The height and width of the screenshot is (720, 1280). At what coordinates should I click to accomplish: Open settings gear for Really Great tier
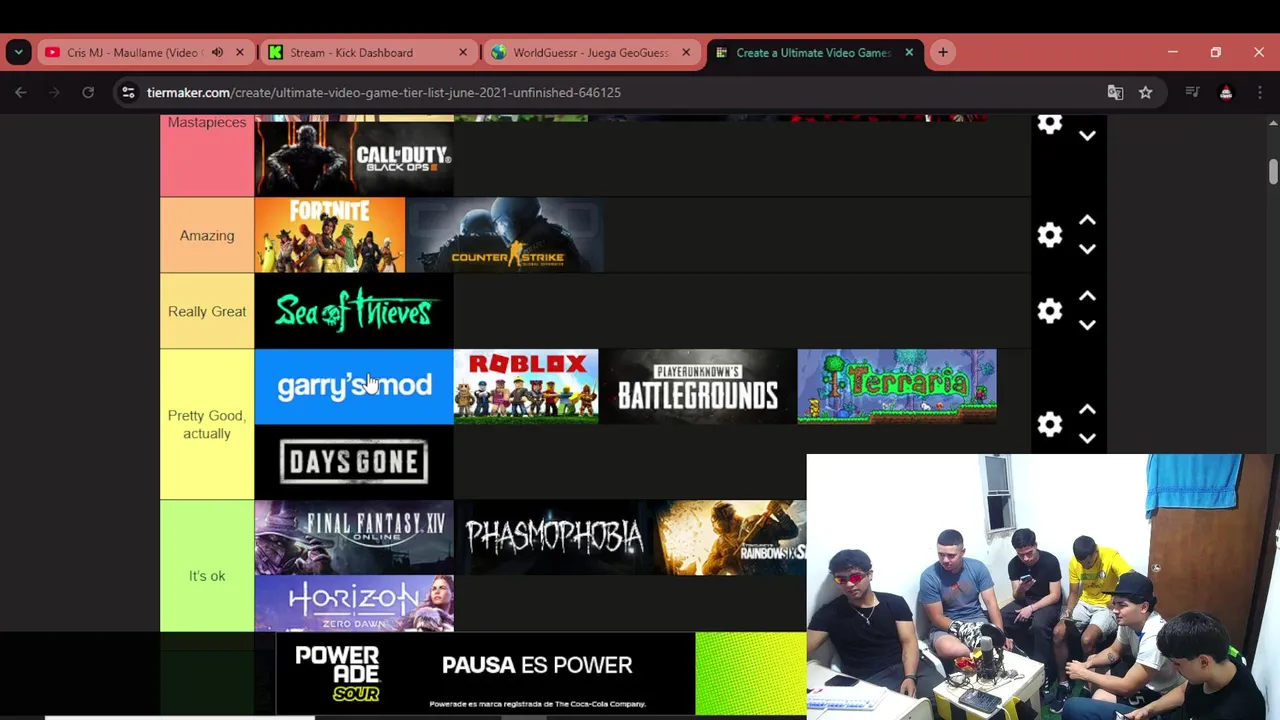click(1049, 311)
